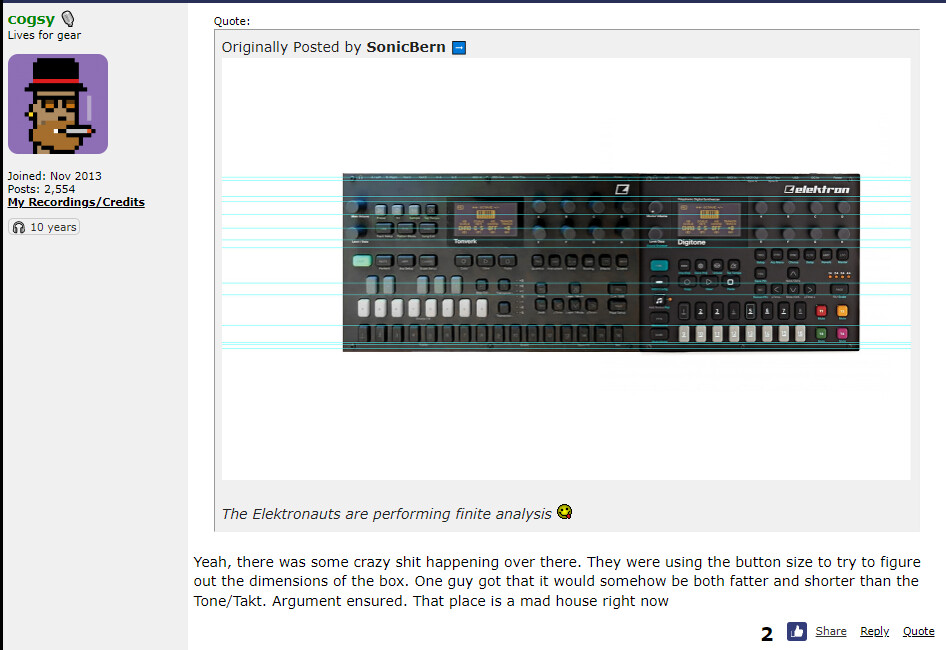Click the SonicBern username in quote
Viewport: 946px width, 650px height.
(406, 47)
